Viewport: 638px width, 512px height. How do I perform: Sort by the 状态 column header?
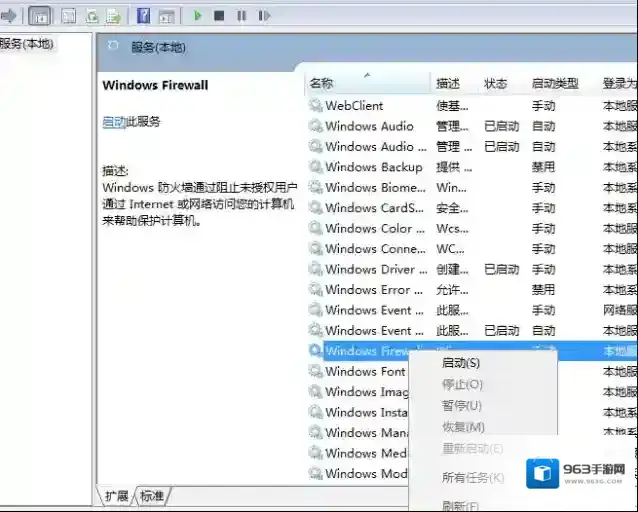coord(496,83)
